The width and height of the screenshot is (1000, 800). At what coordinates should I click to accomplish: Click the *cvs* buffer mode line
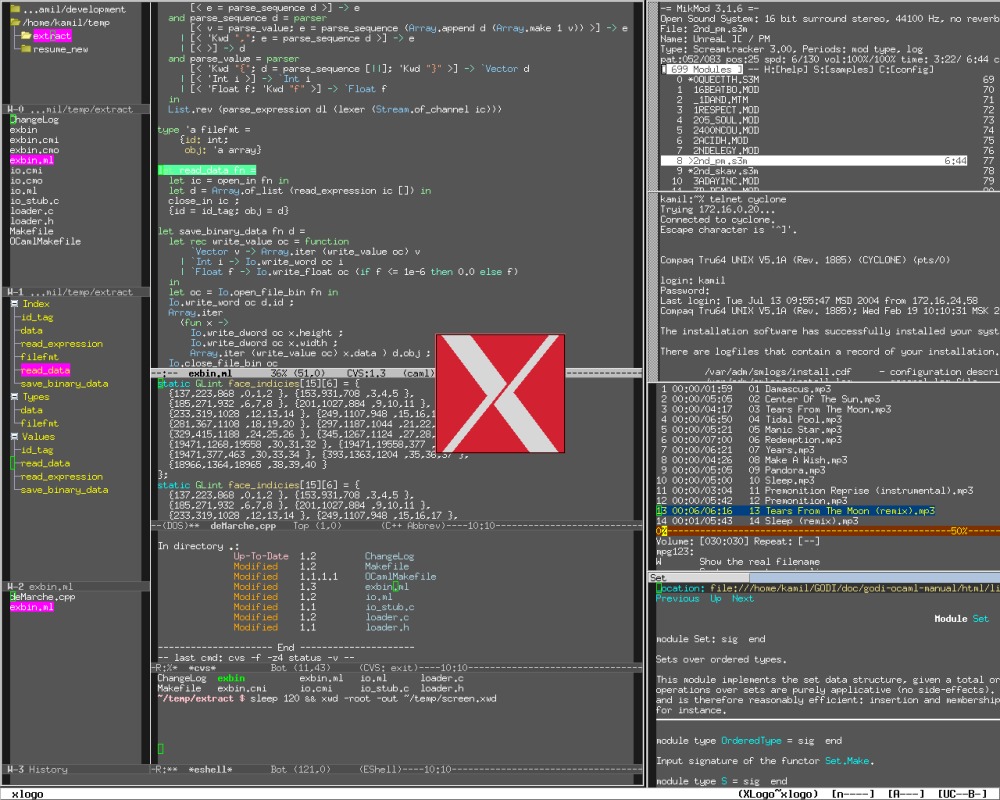(396, 668)
